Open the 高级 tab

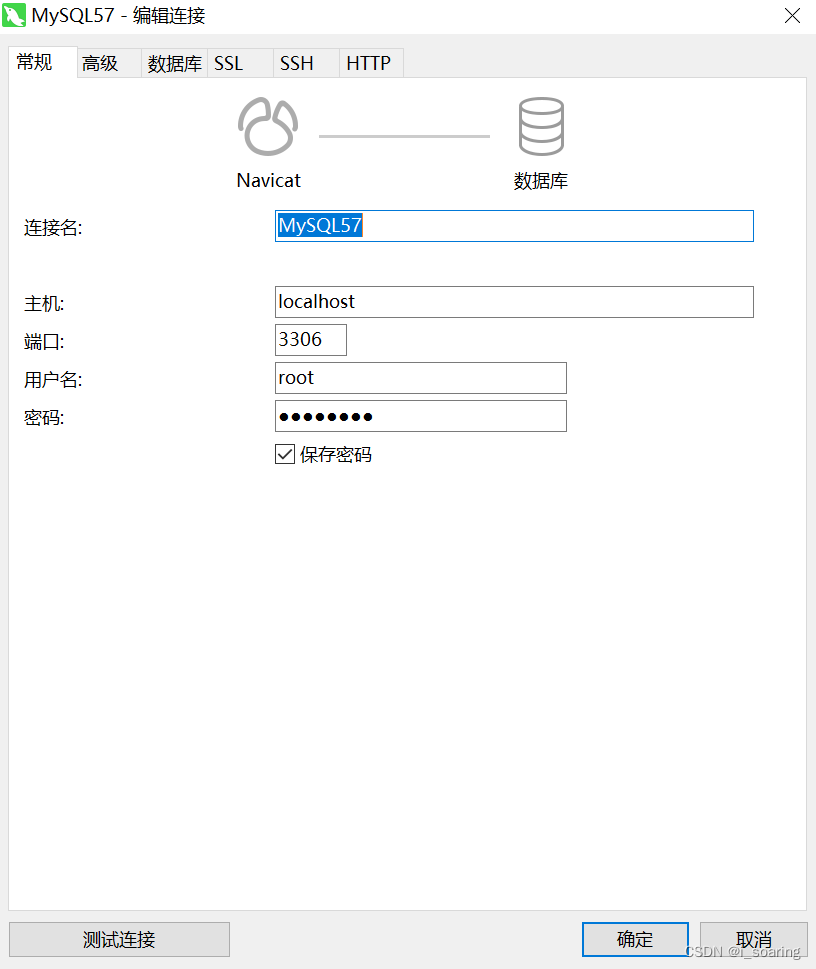click(109, 63)
